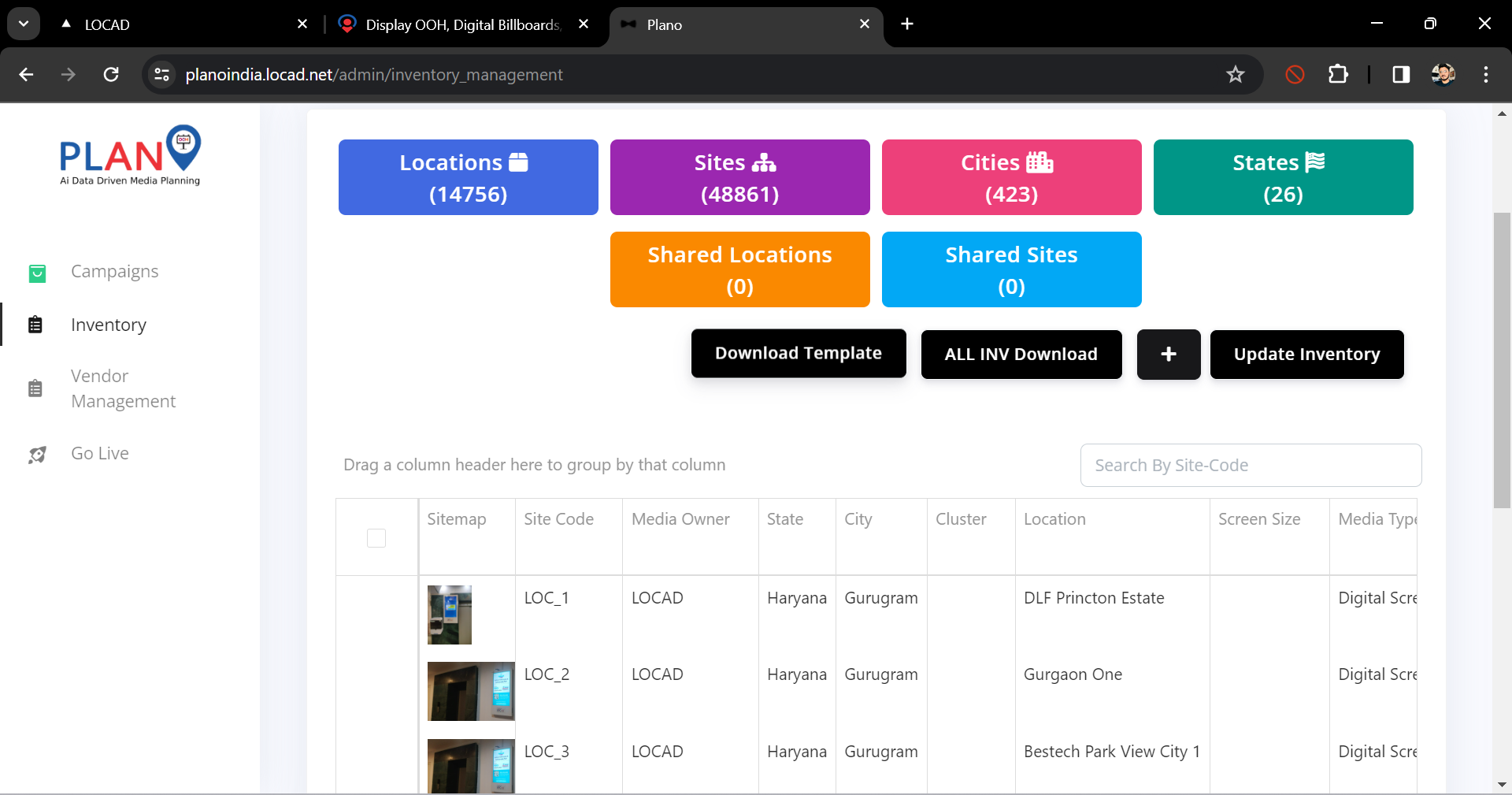Click the Vendor Management clipboard icon

pyautogui.click(x=35, y=388)
